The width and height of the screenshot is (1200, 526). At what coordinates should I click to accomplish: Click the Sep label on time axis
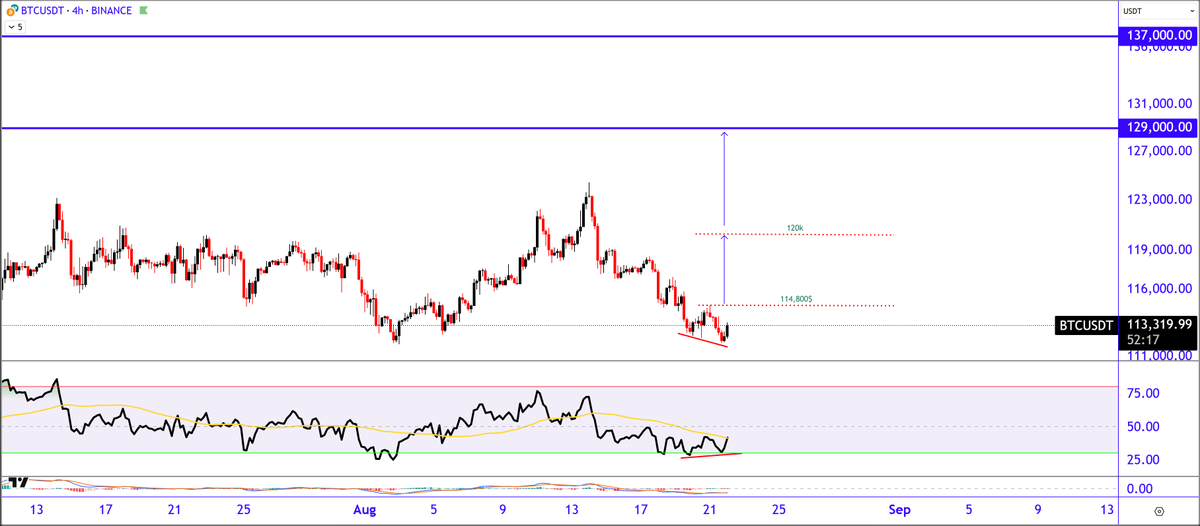(x=900, y=509)
